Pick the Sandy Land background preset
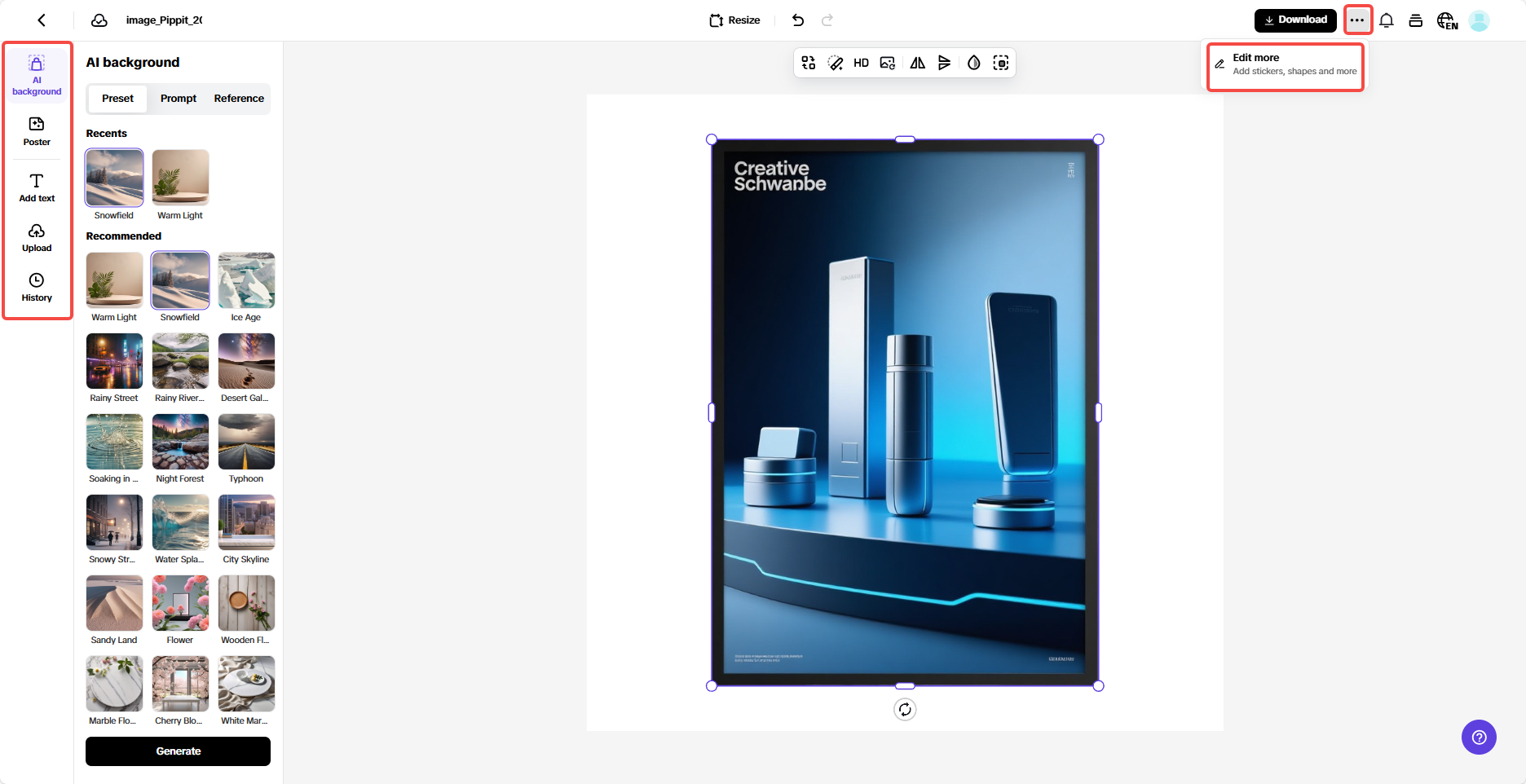This screenshot has height=784, width=1526. [x=114, y=602]
